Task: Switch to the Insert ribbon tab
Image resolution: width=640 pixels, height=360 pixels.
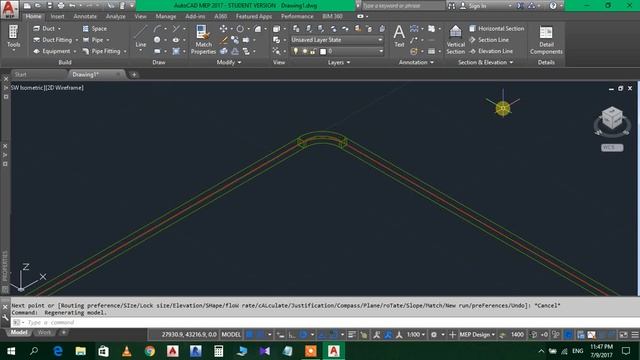Action: (57, 16)
